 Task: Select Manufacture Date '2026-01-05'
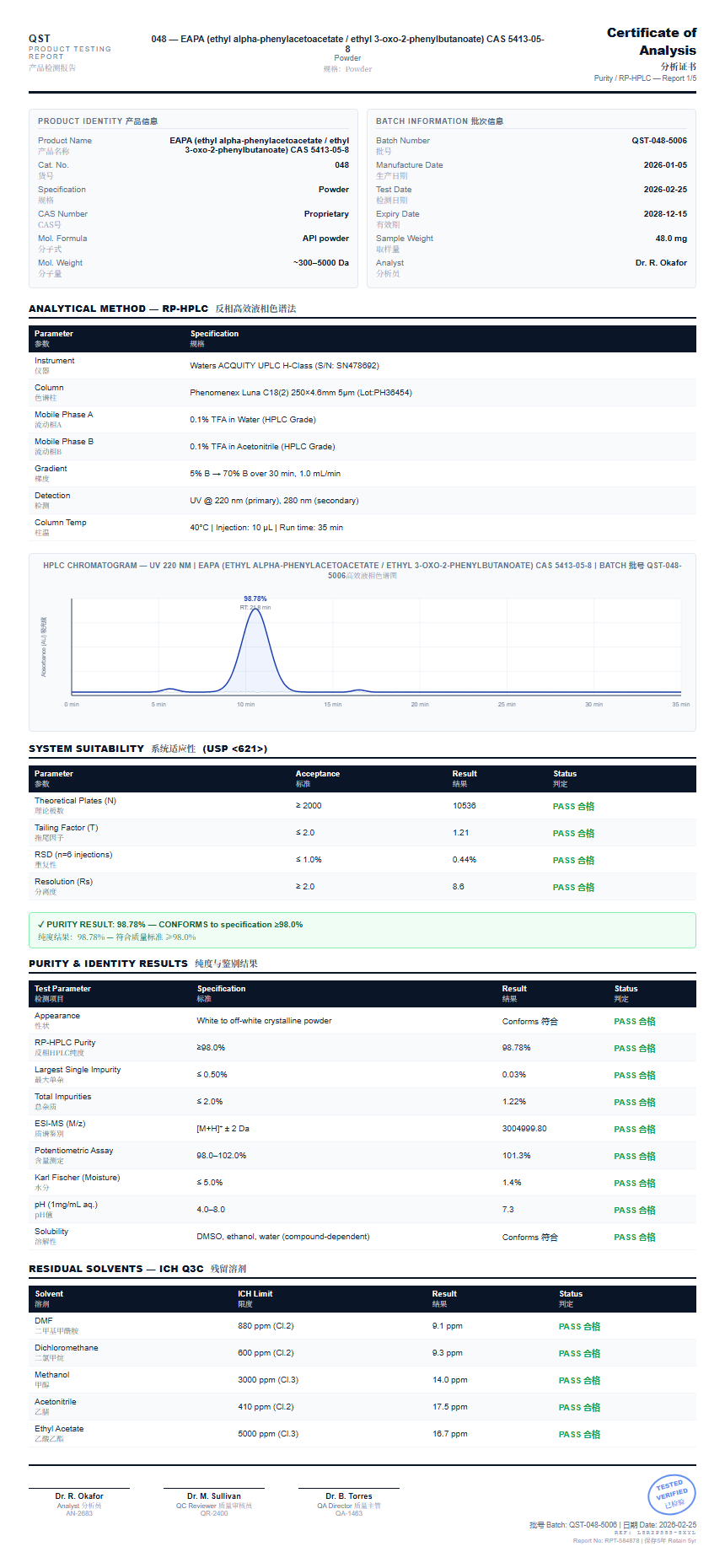click(x=665, y=165)
